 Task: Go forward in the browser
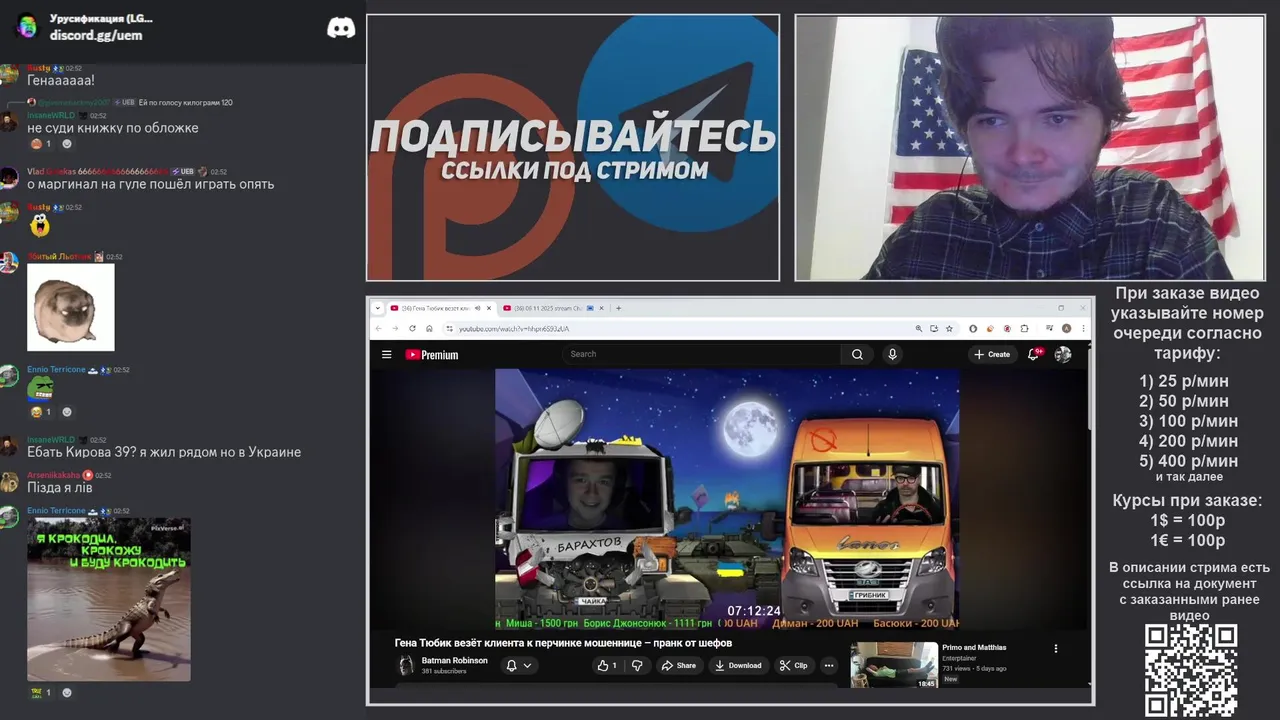[394, 328]
